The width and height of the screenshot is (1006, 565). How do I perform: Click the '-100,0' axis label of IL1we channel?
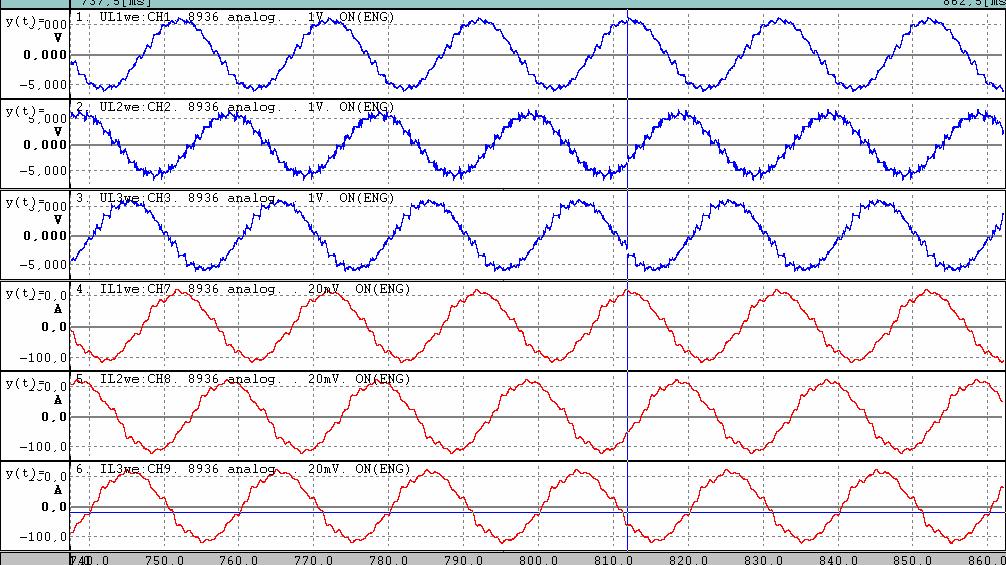point(43,358)
